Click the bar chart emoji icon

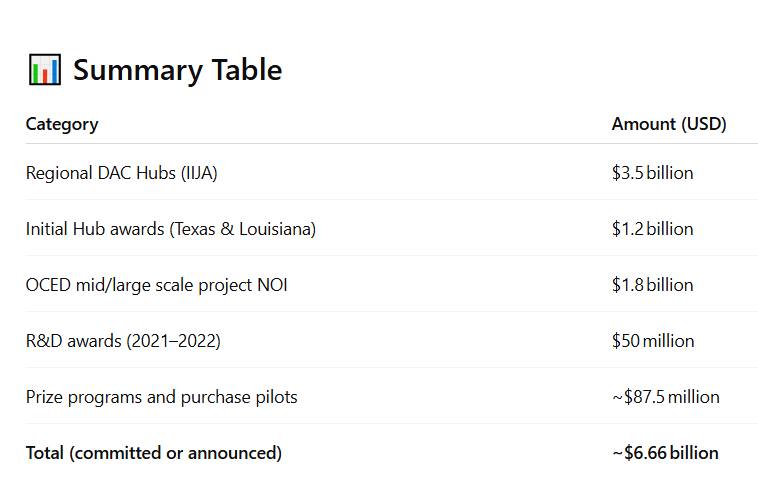coord(45,70)
